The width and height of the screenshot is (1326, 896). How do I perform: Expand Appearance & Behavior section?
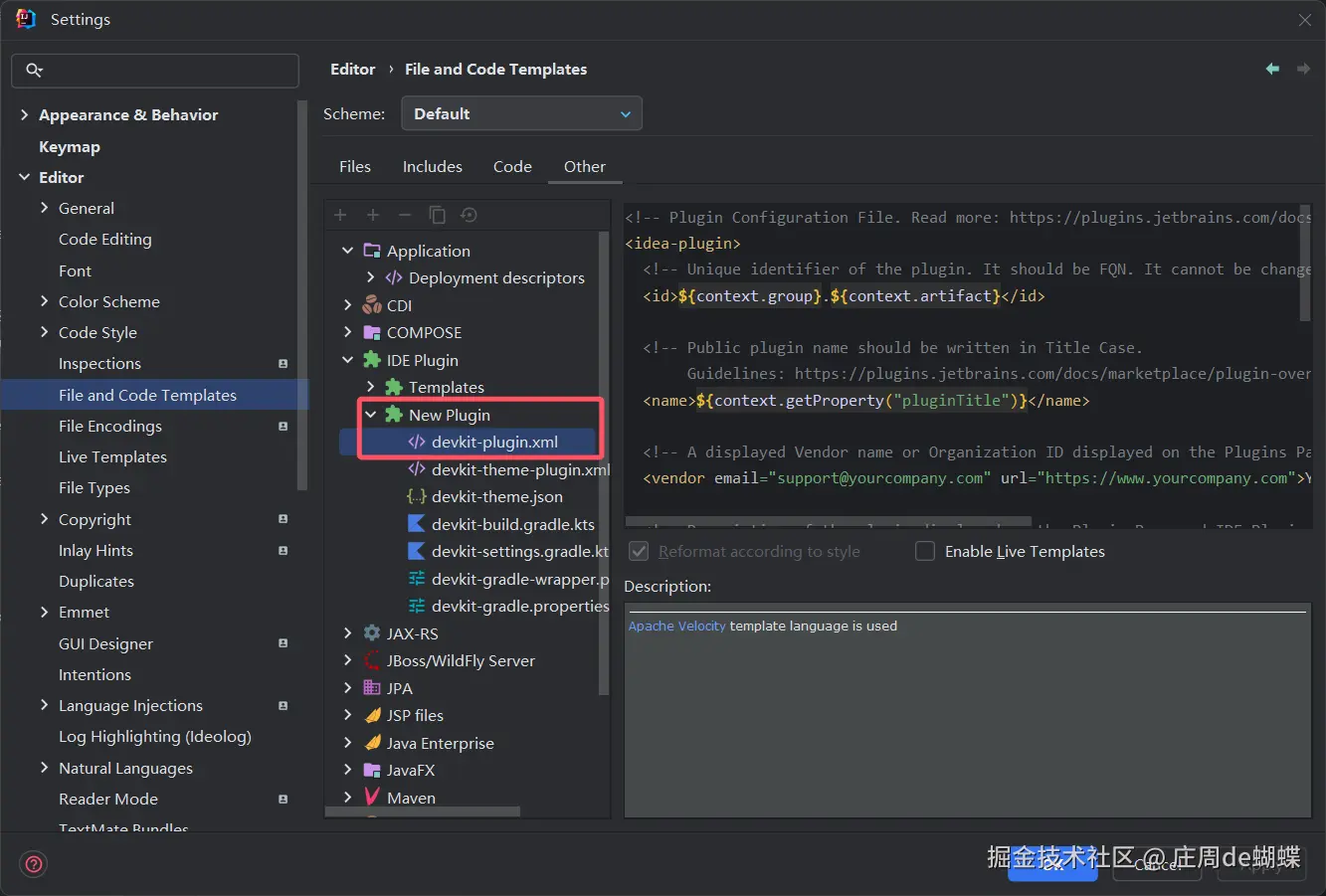24,115
